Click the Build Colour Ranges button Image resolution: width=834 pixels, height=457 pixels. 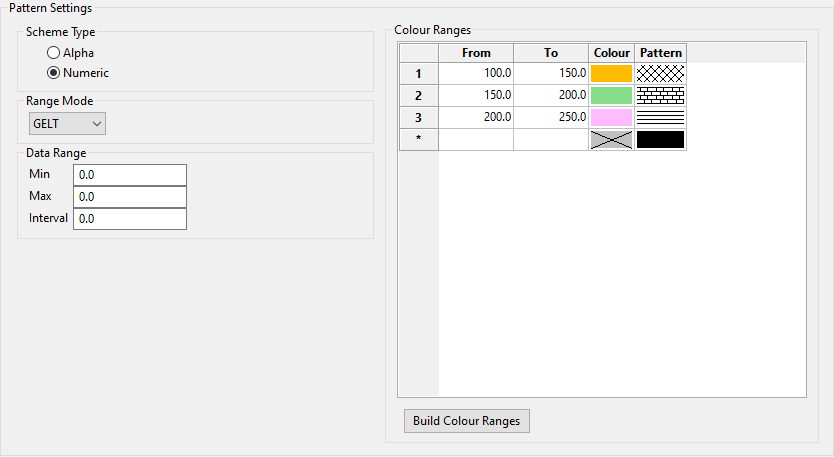click(466, 421)
